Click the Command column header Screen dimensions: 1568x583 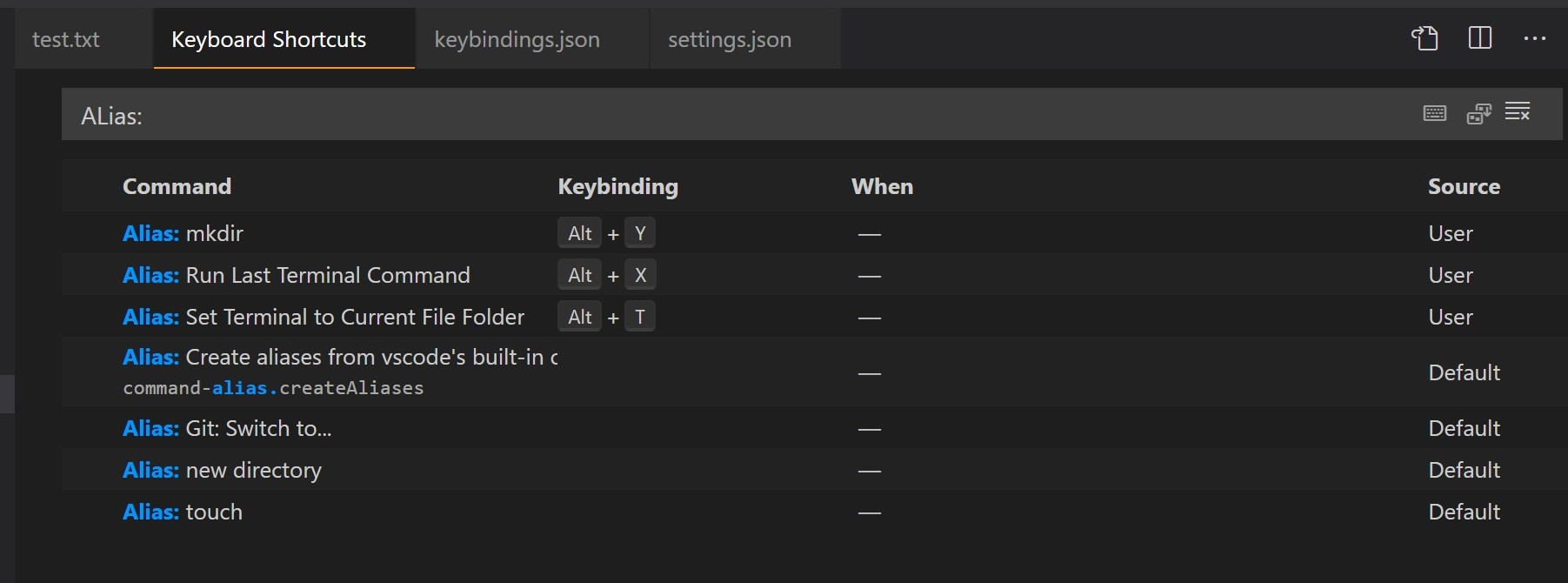[177, 185]
